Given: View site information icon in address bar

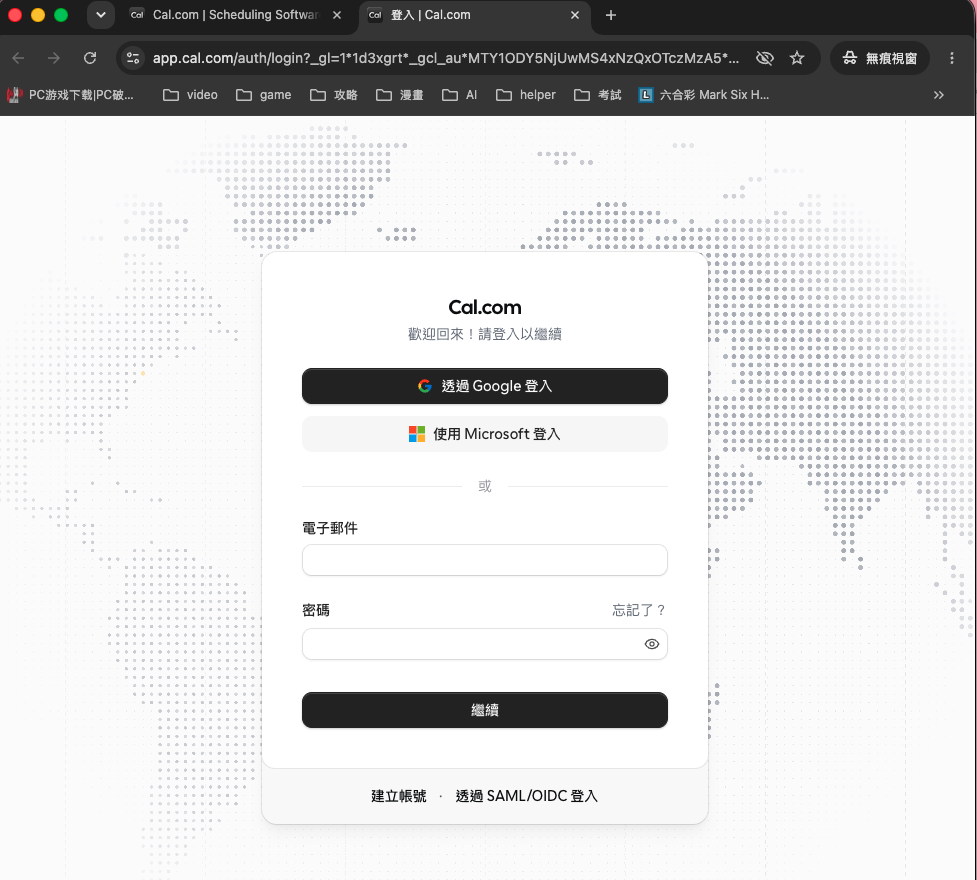Looking at the screenshot, I should (133, 58).
